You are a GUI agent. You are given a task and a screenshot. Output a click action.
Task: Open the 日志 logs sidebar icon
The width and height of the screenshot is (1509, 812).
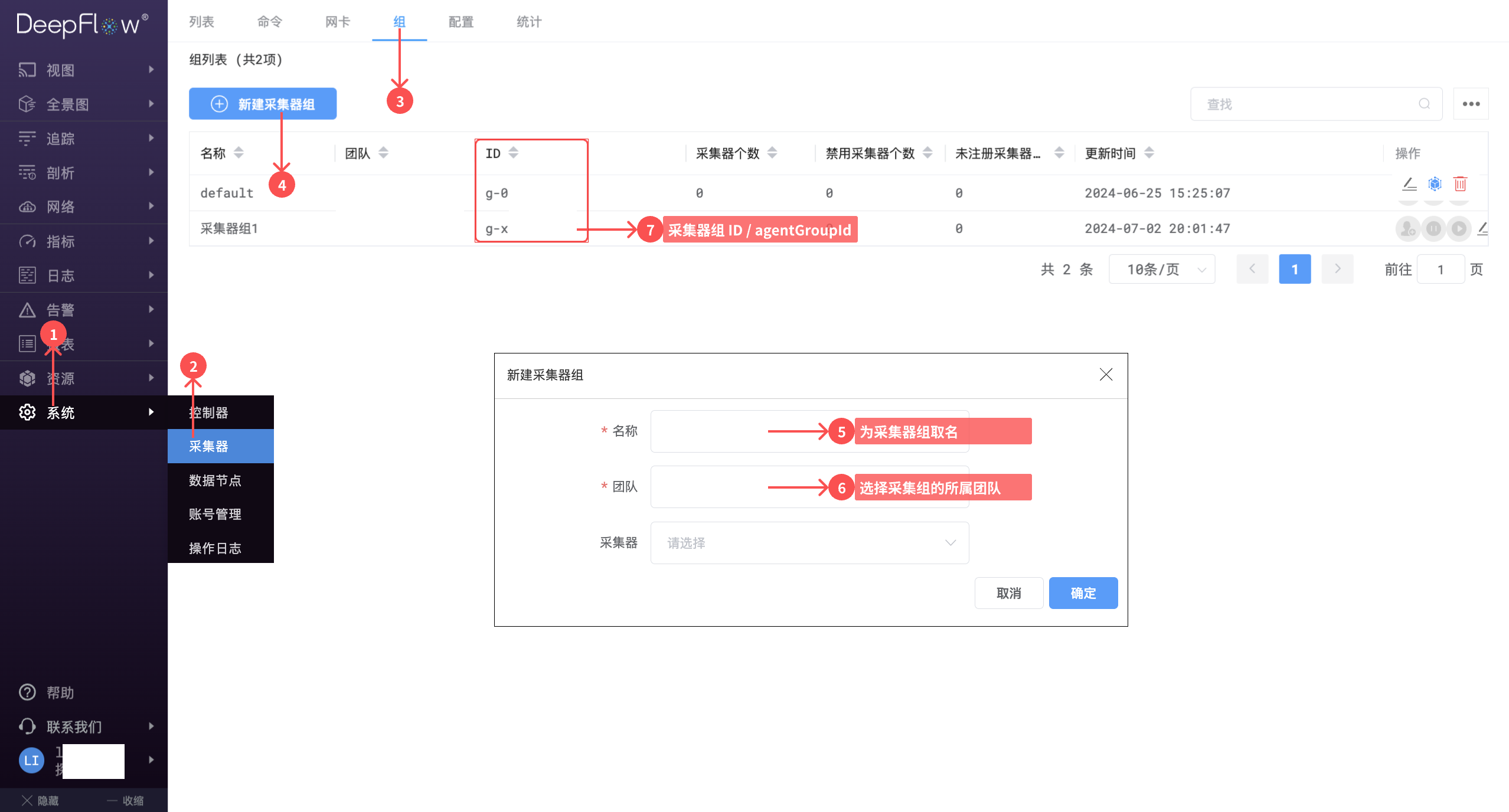pyautogui.click(x=27, y=275)
